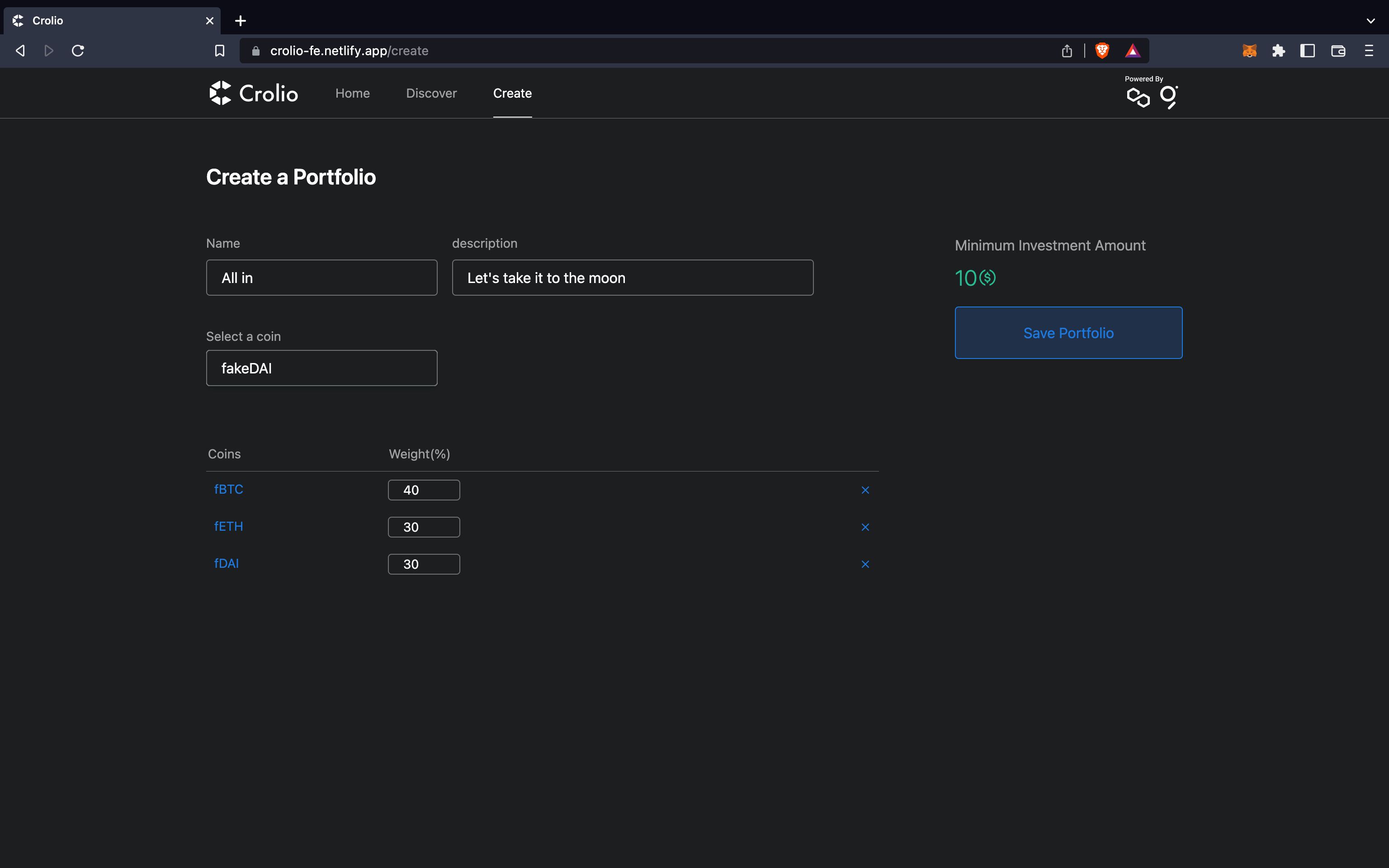1389x868 pixels.
Task: Edit fDAI weight field showing 30
Action: tap(424, 564)
